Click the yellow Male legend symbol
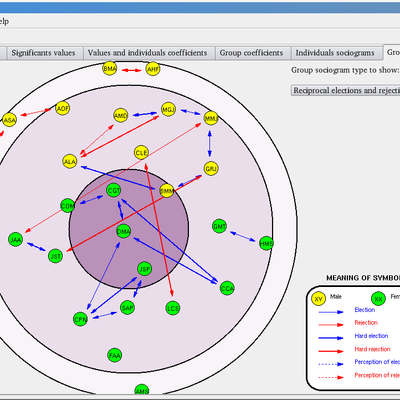The image size is (400, 400). pyautogui.click(x=318, y=299)
